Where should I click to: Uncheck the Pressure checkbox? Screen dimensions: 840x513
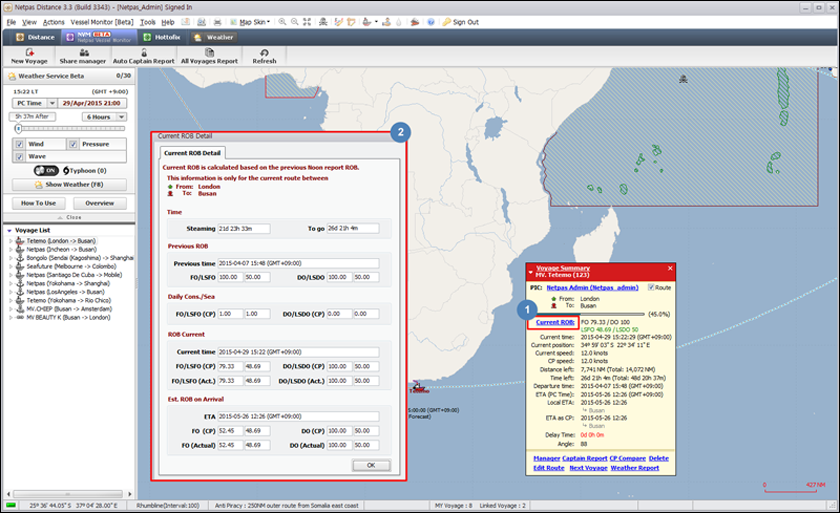pyautogui.click(x=73, y=144)
